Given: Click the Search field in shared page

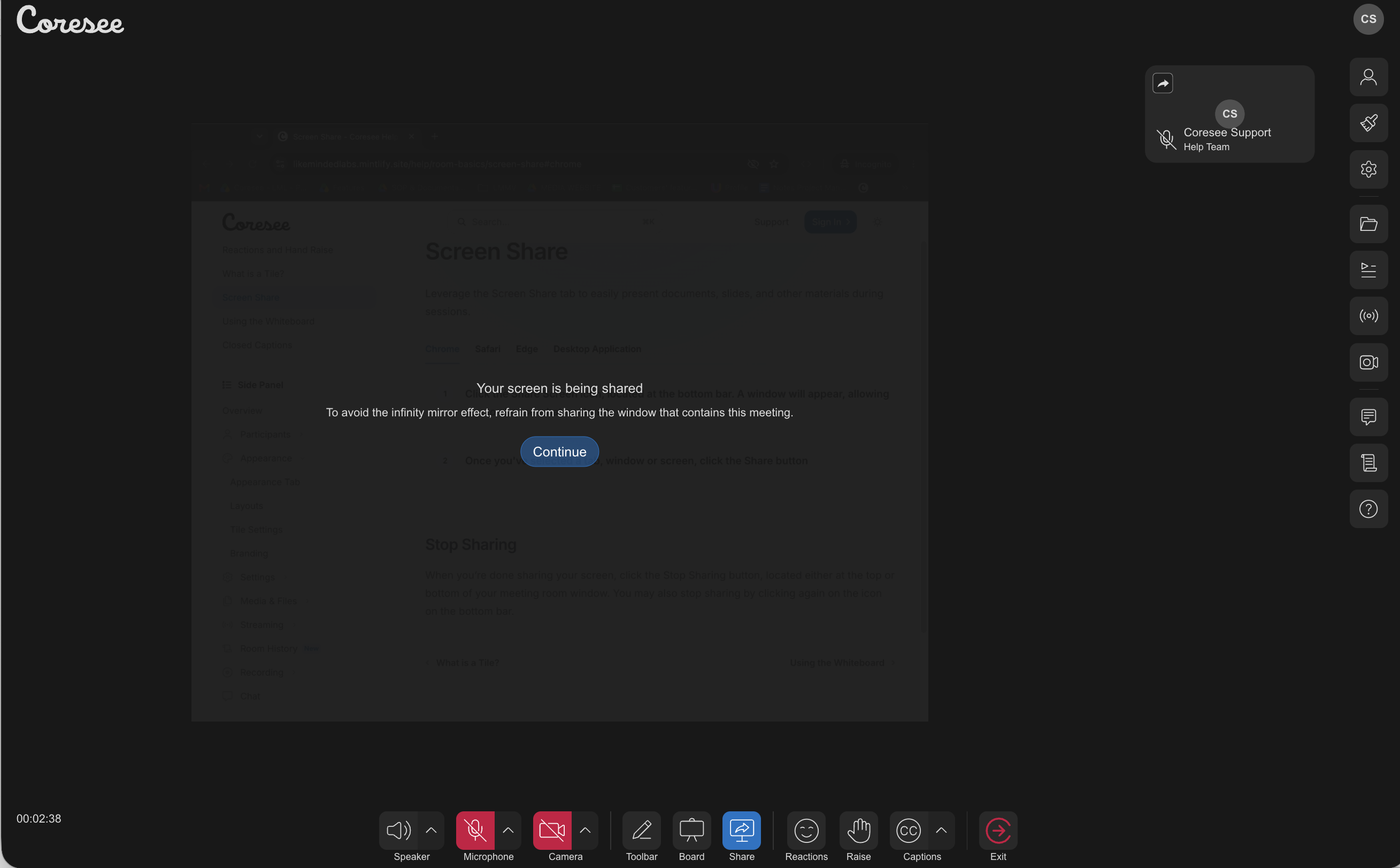Looking at the screenshot, I should [555, 222].
